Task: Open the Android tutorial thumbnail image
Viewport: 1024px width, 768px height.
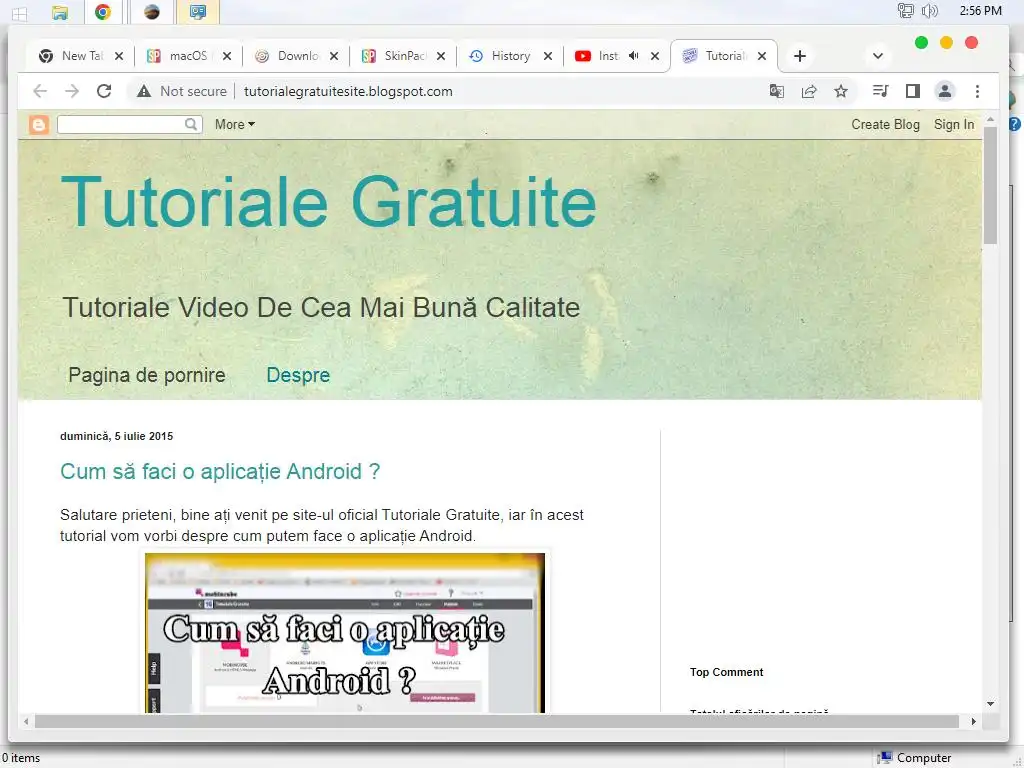Action: 345,632
